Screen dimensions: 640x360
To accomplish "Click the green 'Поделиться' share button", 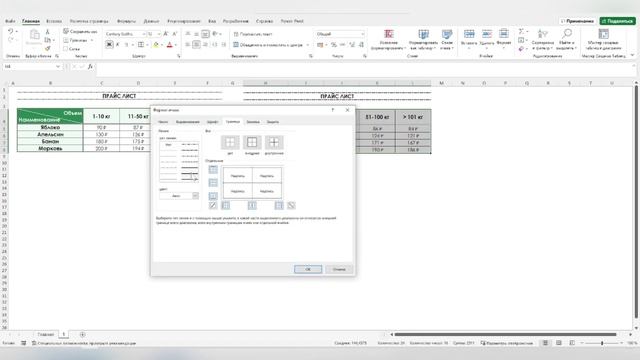I will pyautogui.click(x=618, y=21).
